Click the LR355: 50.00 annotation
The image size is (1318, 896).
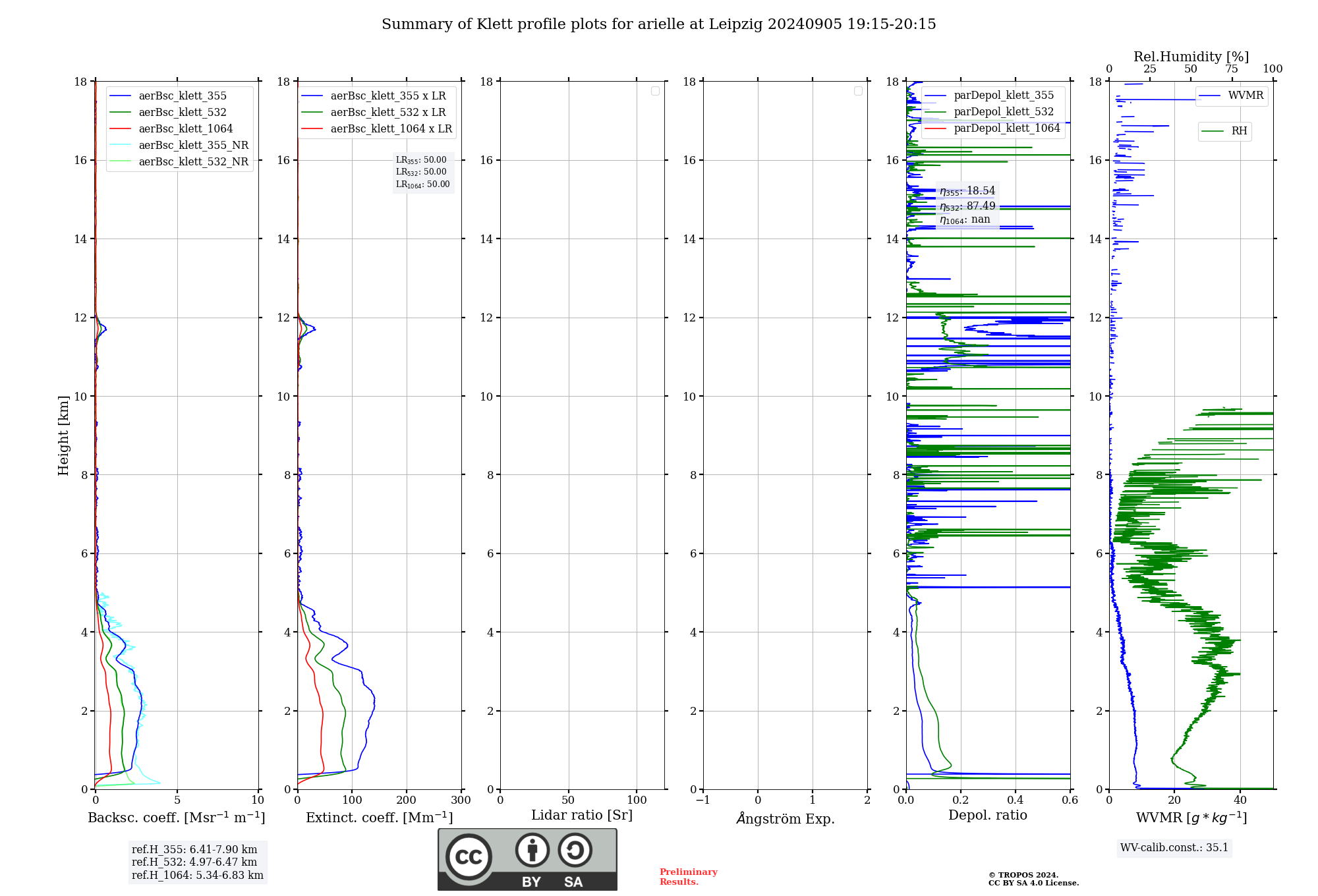coord(421,160)
